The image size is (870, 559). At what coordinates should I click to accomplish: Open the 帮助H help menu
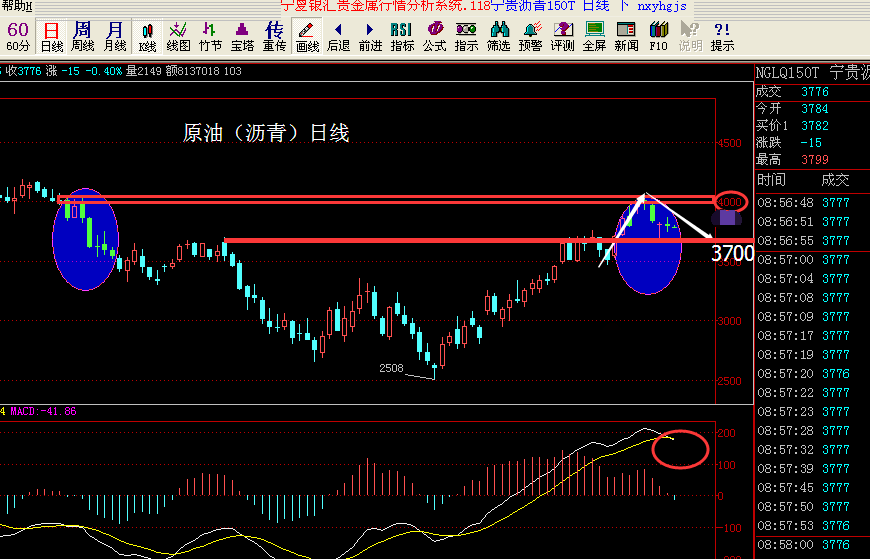pos(17,6)
